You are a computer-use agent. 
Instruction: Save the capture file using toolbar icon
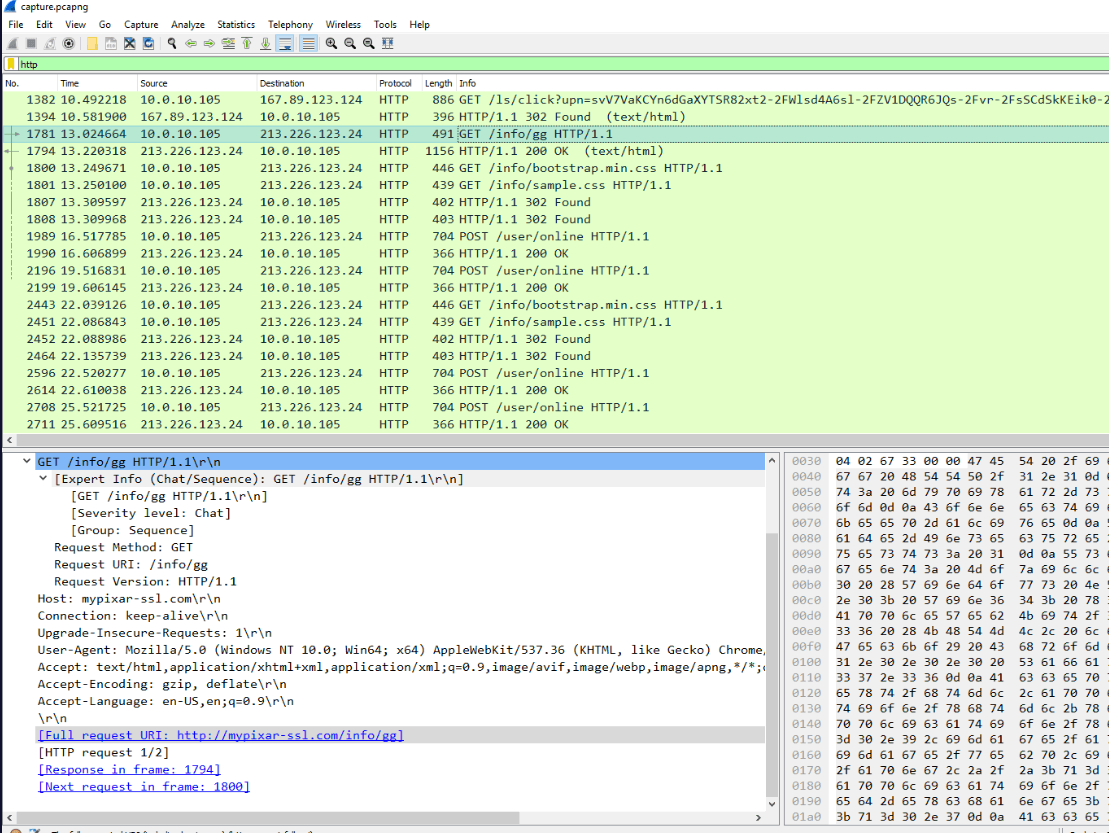coord(111,43)
